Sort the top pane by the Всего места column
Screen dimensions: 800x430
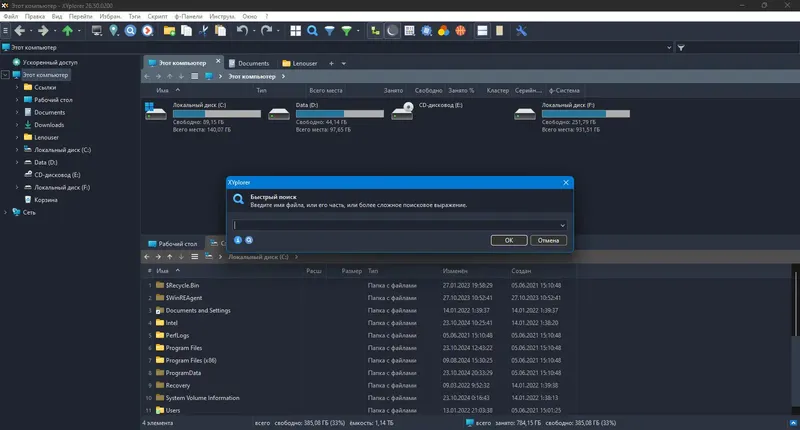tap(326, 90)
